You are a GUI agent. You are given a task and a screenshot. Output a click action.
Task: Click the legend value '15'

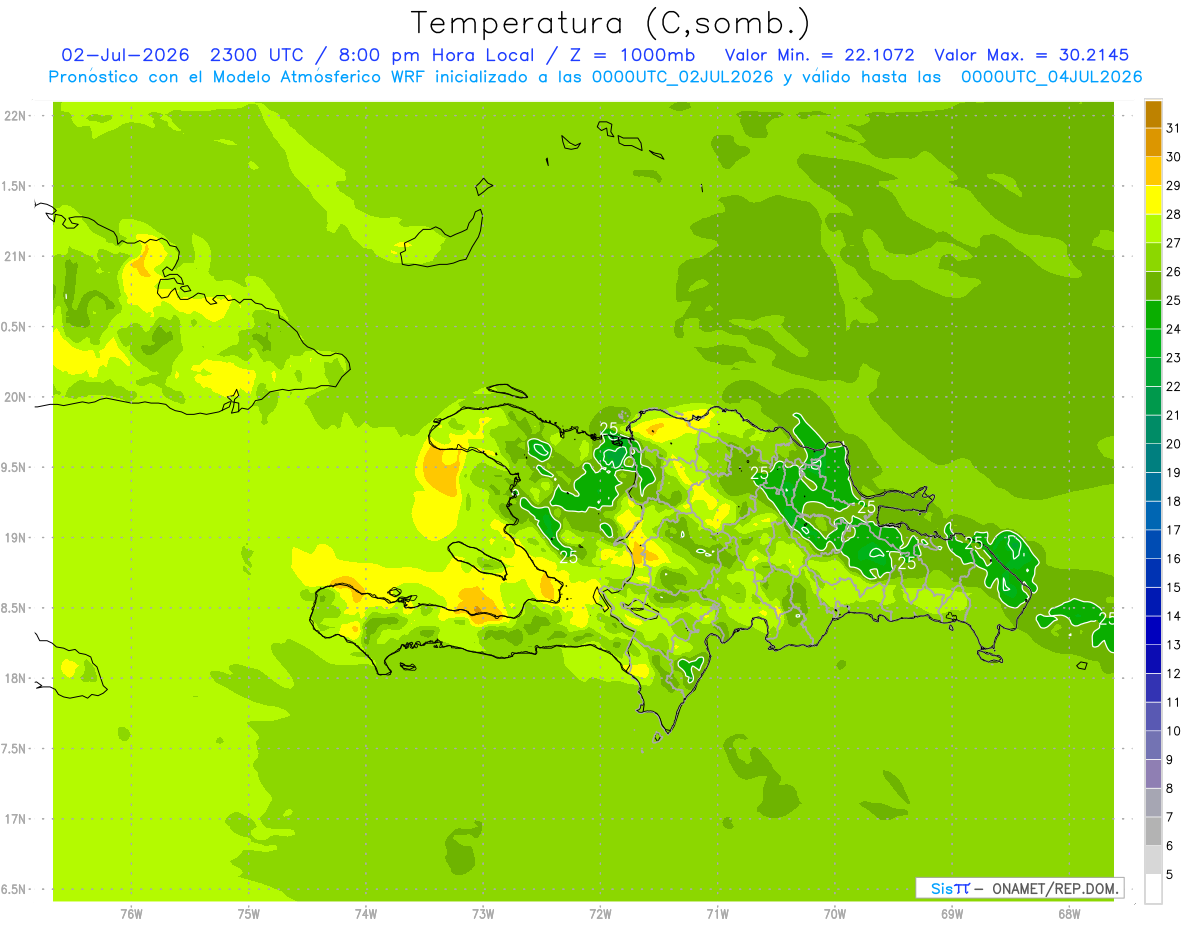[1174, 587]
